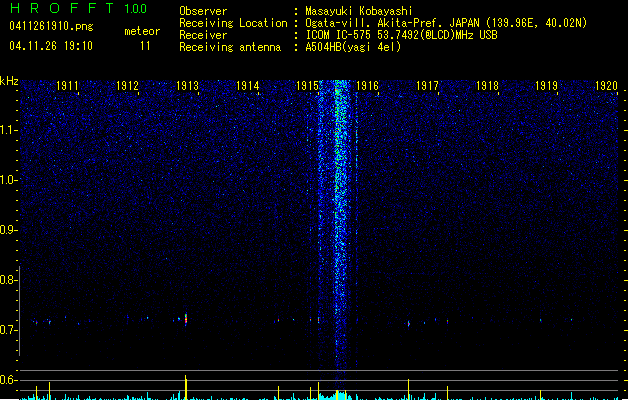Click the 1920 time axis marker

point(606,86)
